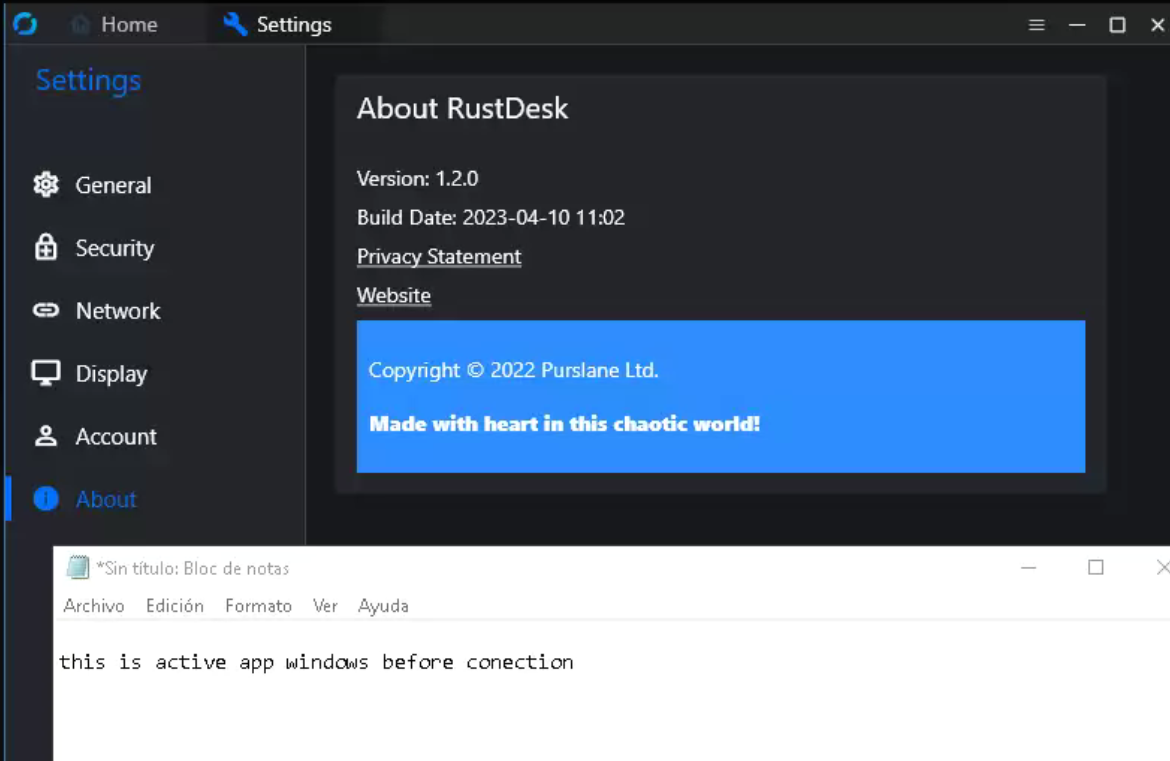Open the General settings gear icon
This screenshot has width=1170, height=761.
45,184
